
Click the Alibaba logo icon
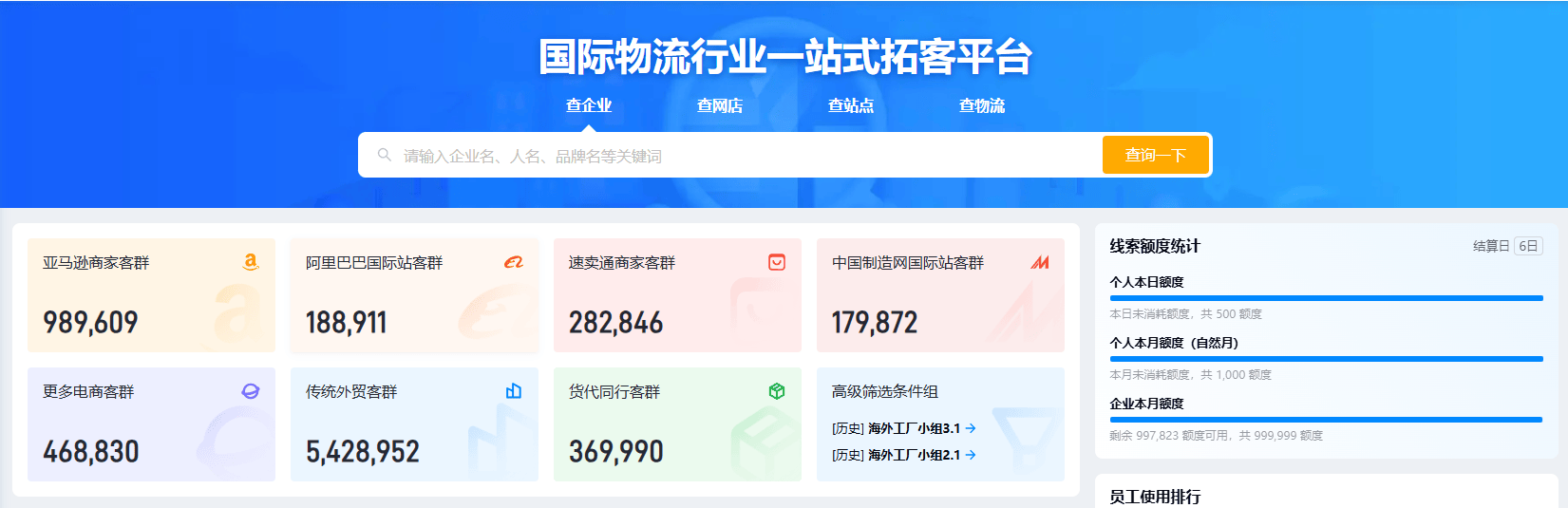(x=514, y=262)
